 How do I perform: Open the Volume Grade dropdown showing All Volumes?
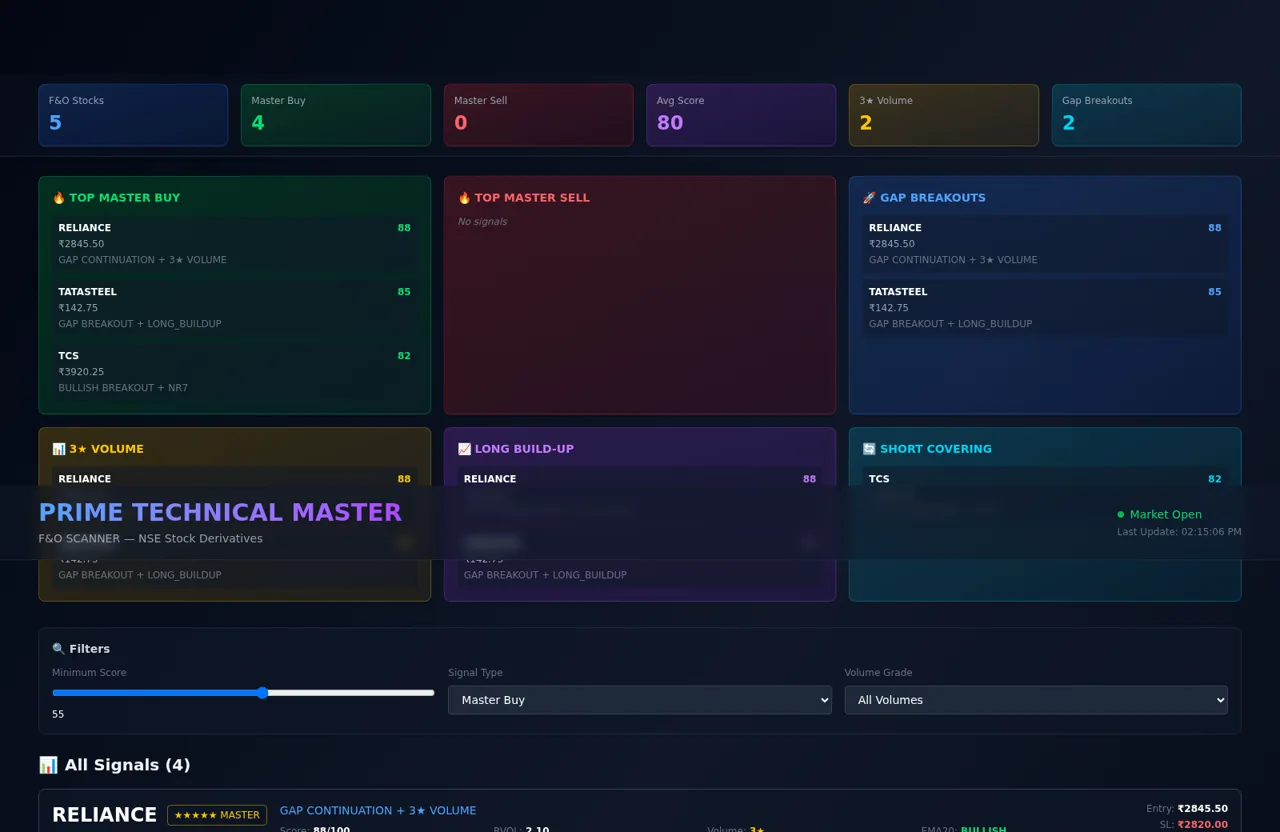click(x=1036, y=700)
